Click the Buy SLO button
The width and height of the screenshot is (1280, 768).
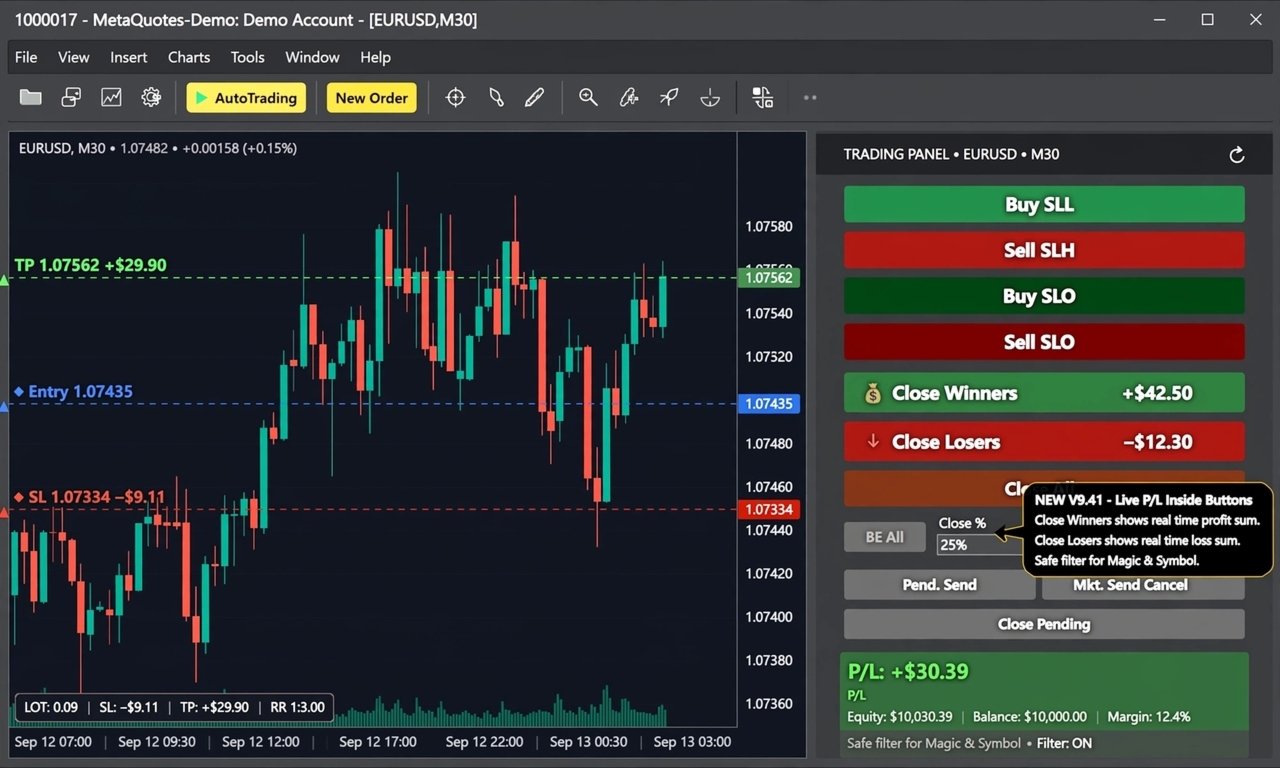tap(1044, 296)
